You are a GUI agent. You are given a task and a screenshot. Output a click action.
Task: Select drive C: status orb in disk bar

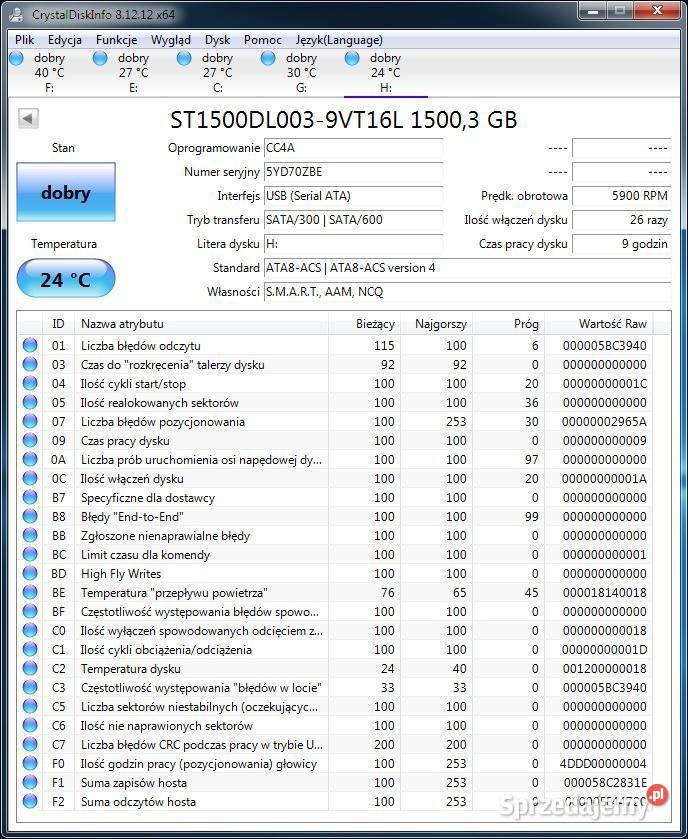(184, 58)
